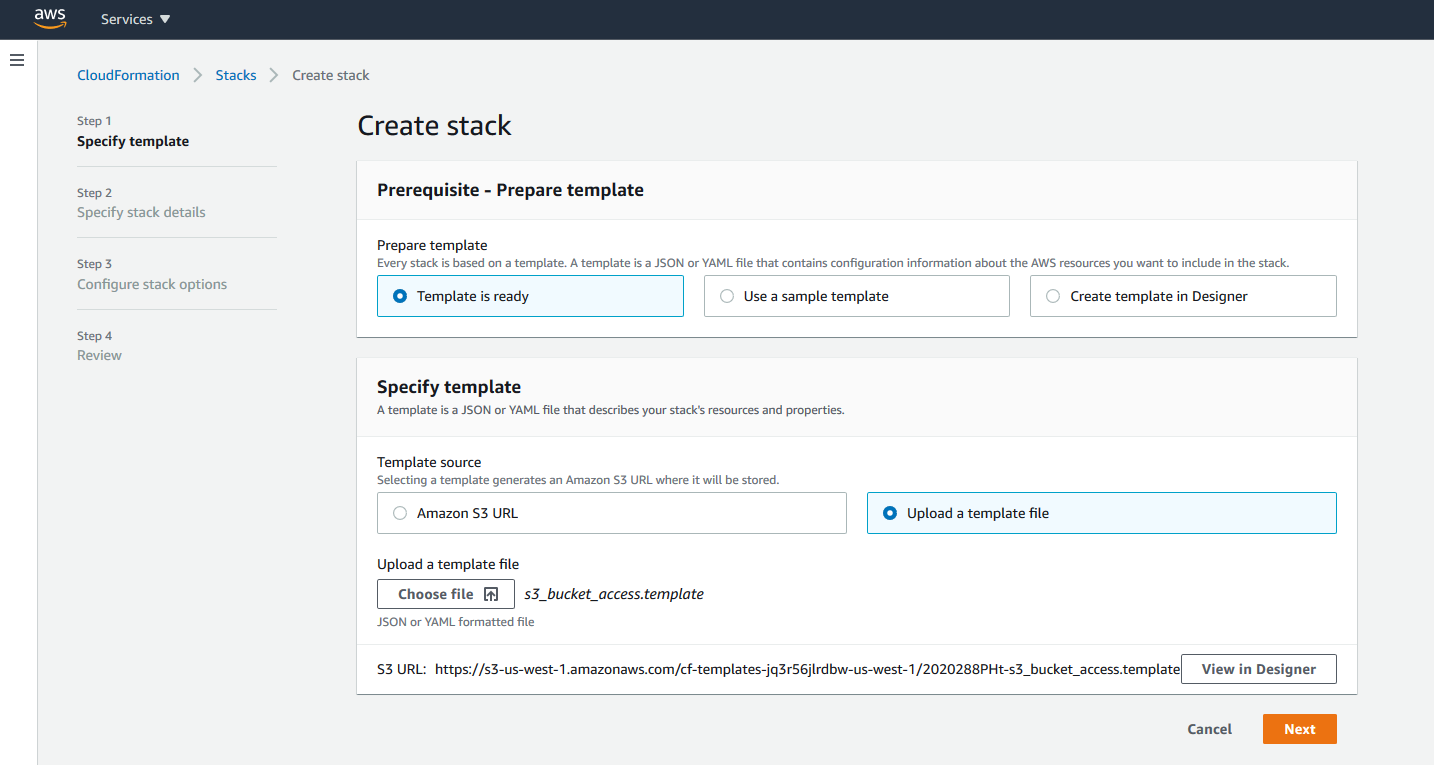
Task: Select Create template in Designer option
Action: [x=1183, y=296]
